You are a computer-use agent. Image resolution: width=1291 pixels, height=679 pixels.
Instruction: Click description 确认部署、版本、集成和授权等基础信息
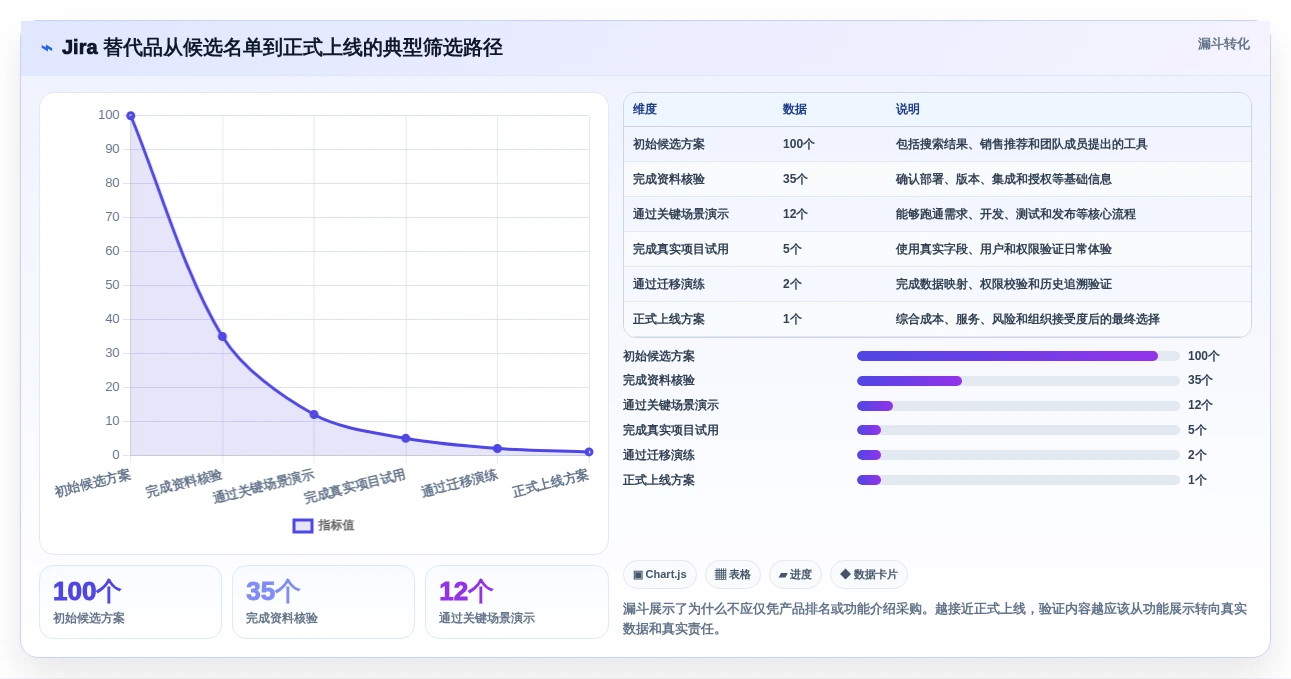(1004, 179)
